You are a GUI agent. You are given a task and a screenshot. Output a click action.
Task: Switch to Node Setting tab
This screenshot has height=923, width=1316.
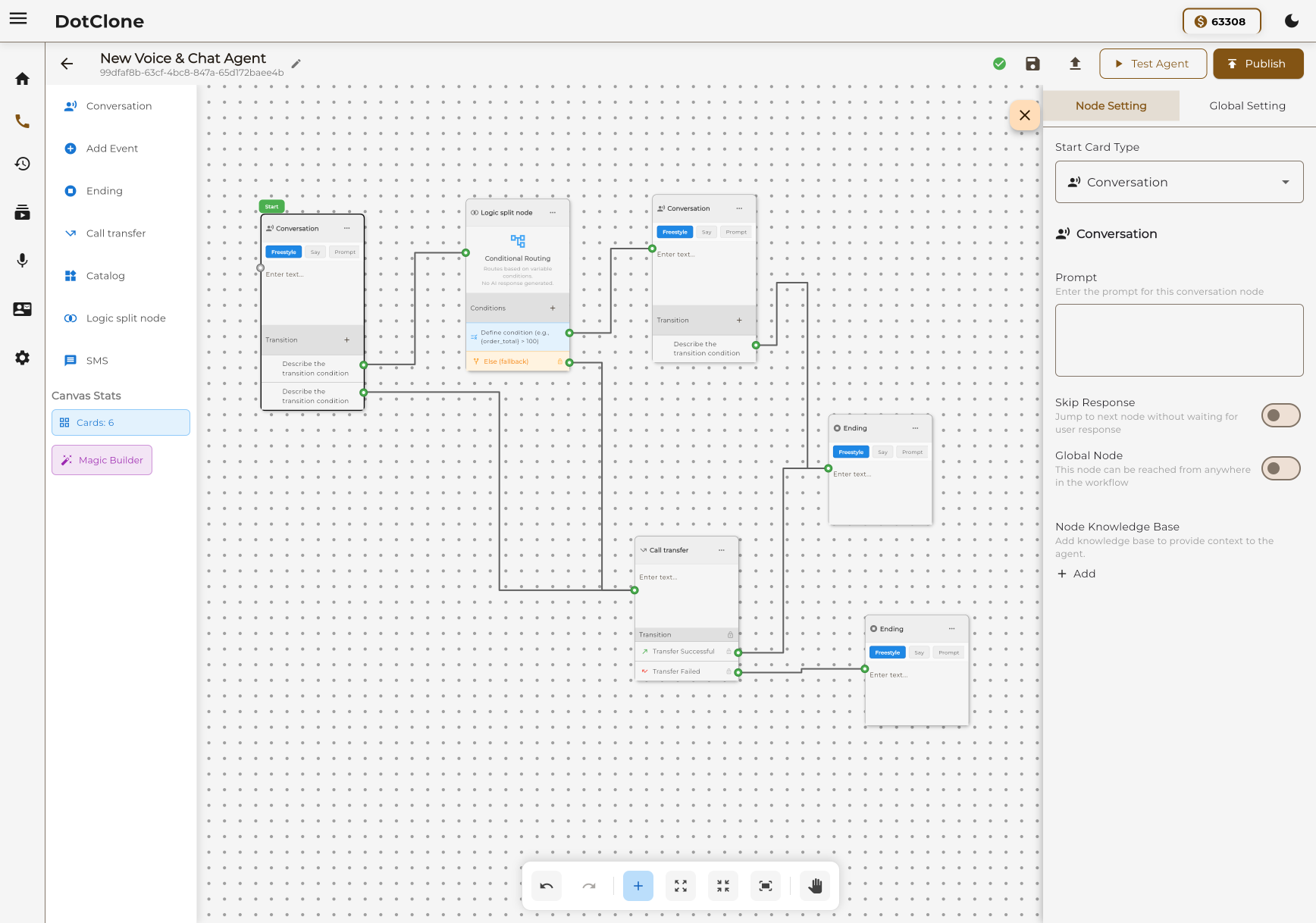pyautogui.click(x=1111, y=106)
